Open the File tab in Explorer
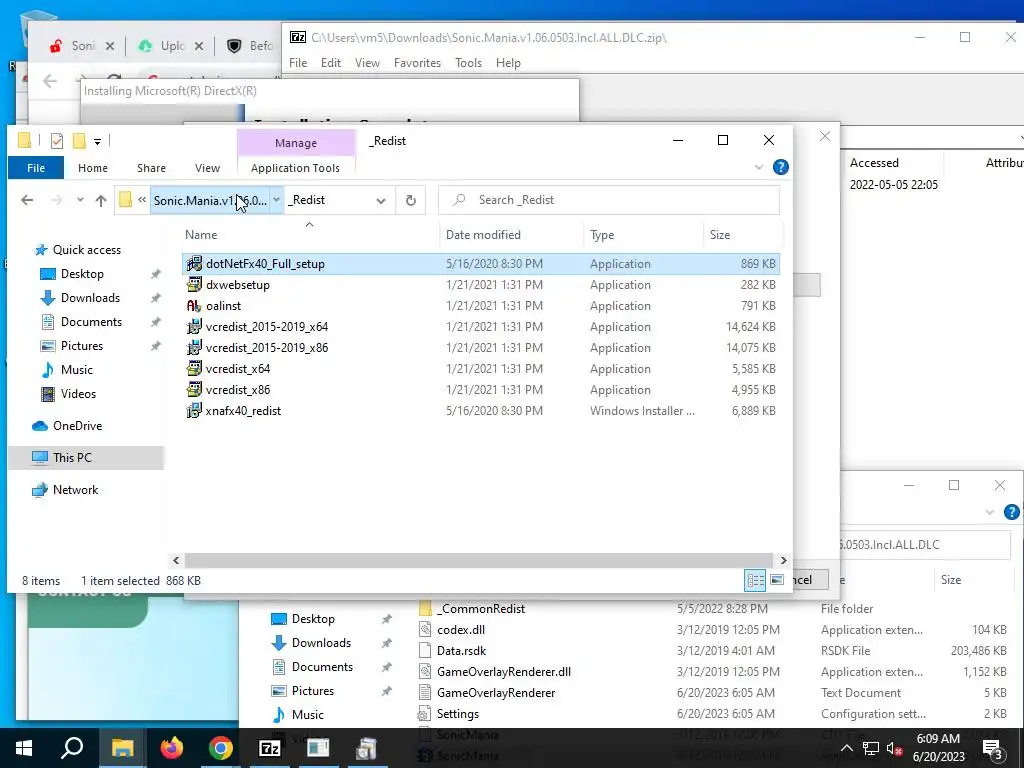The image size is (1024, 768). [x=36, y=168]
